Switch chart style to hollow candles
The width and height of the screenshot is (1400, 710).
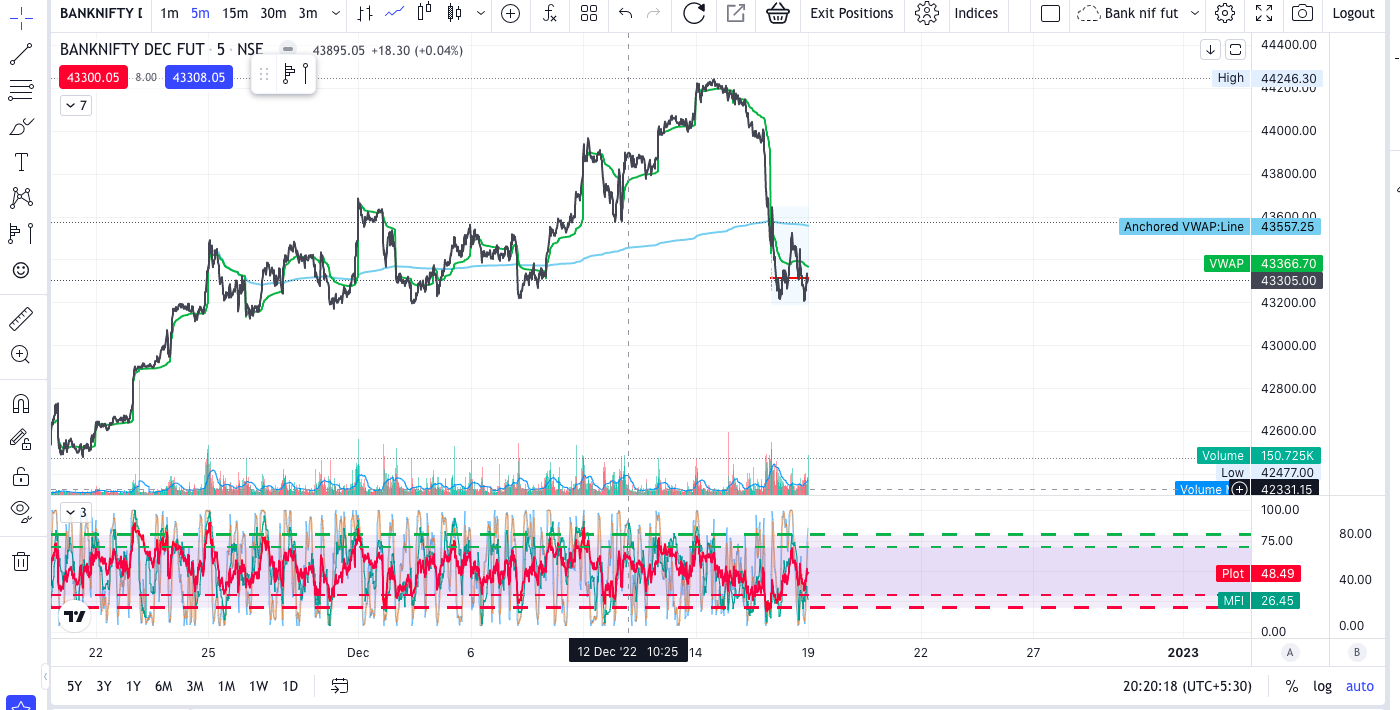[425, 13]
